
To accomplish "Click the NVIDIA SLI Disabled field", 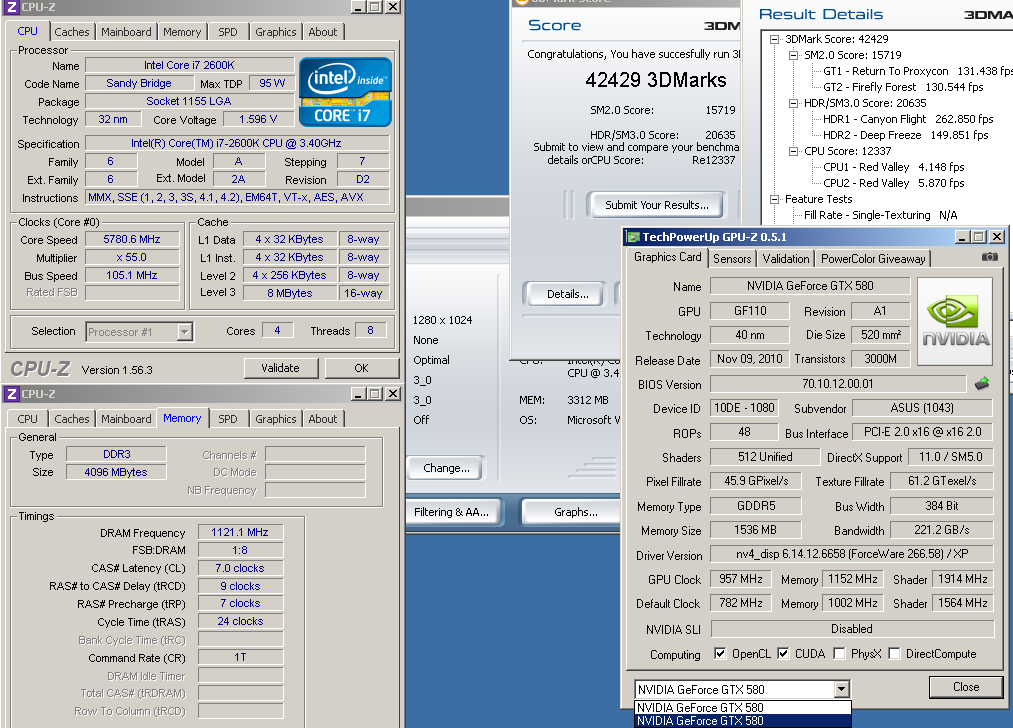I will tap(851, 629).
